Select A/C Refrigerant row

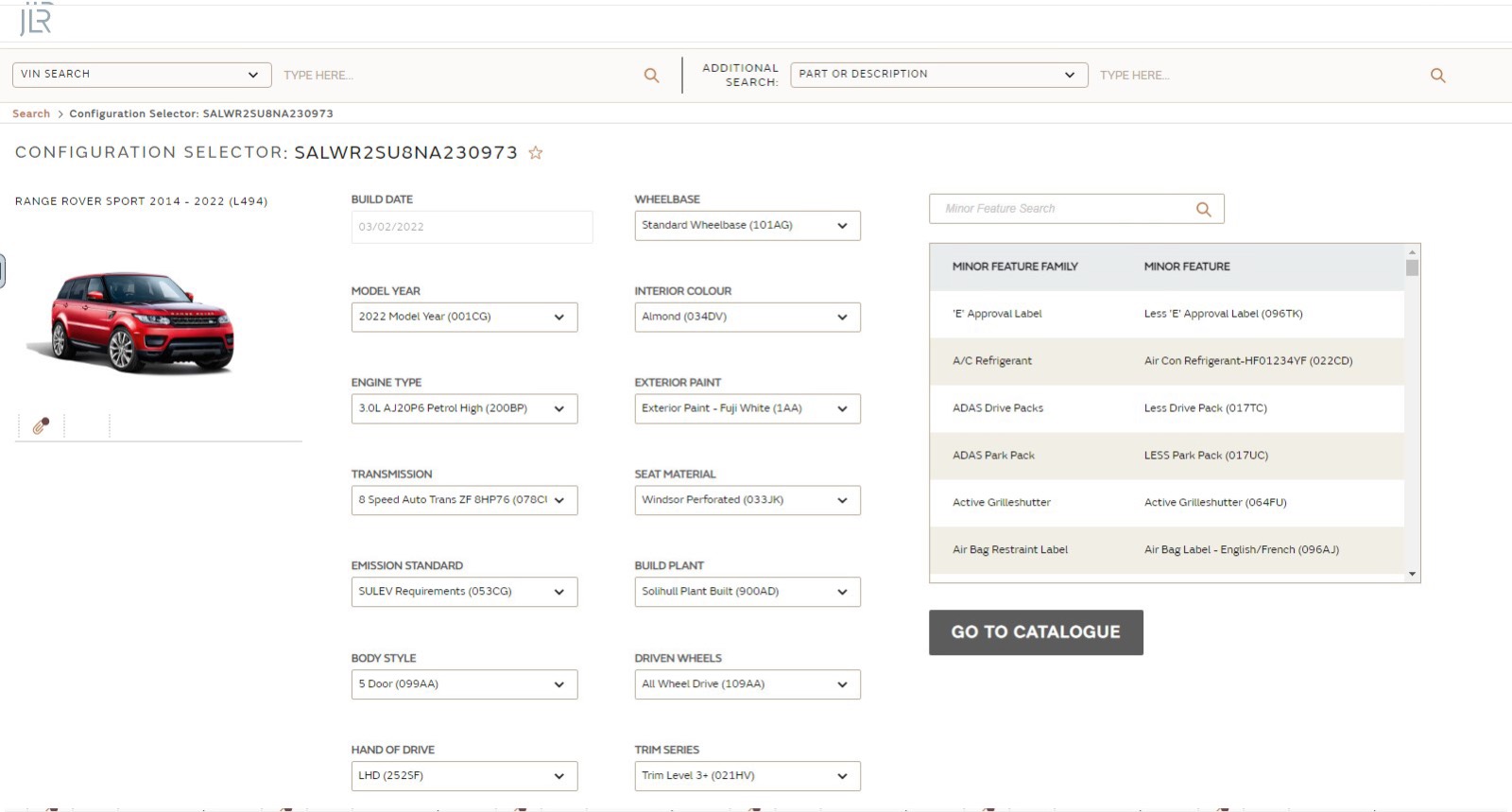(1167, 361)
